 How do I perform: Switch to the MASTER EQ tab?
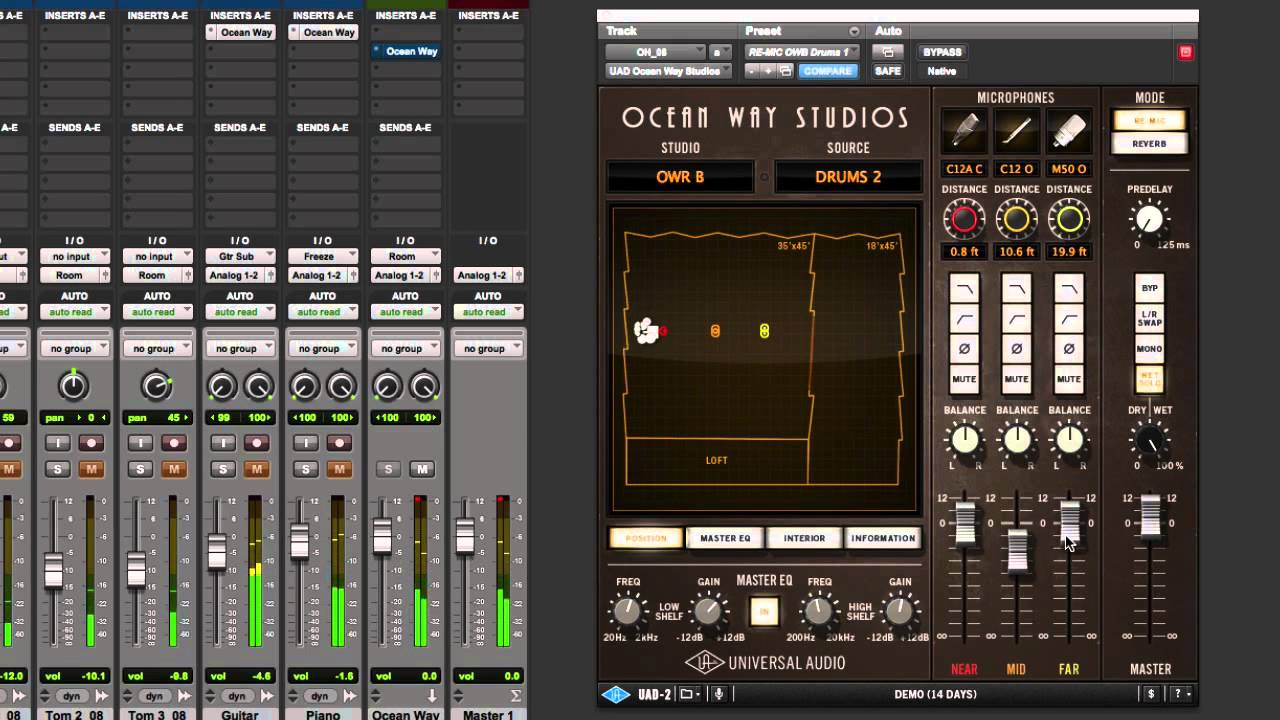[725, 538]
